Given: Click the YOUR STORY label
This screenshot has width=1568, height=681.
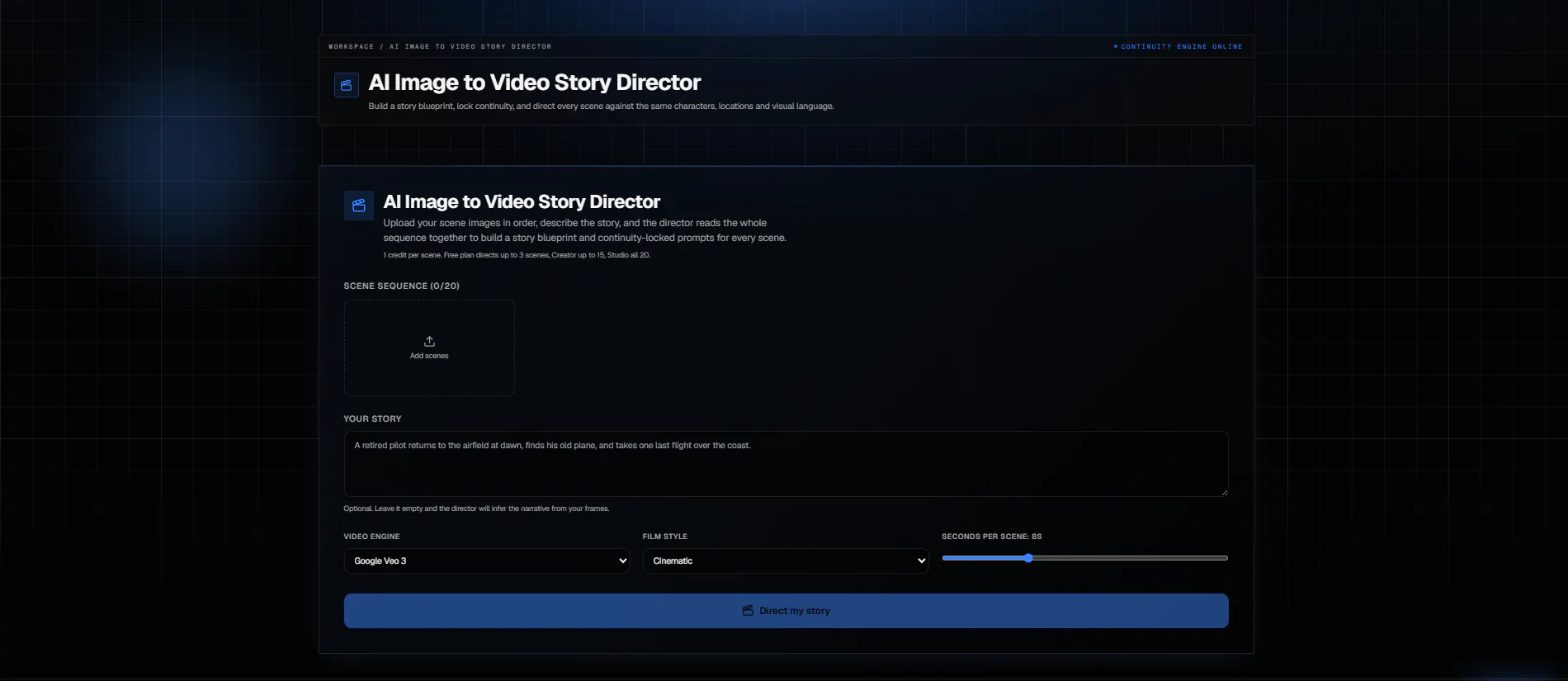Looking at the screenshot, I should click(373, 419).
